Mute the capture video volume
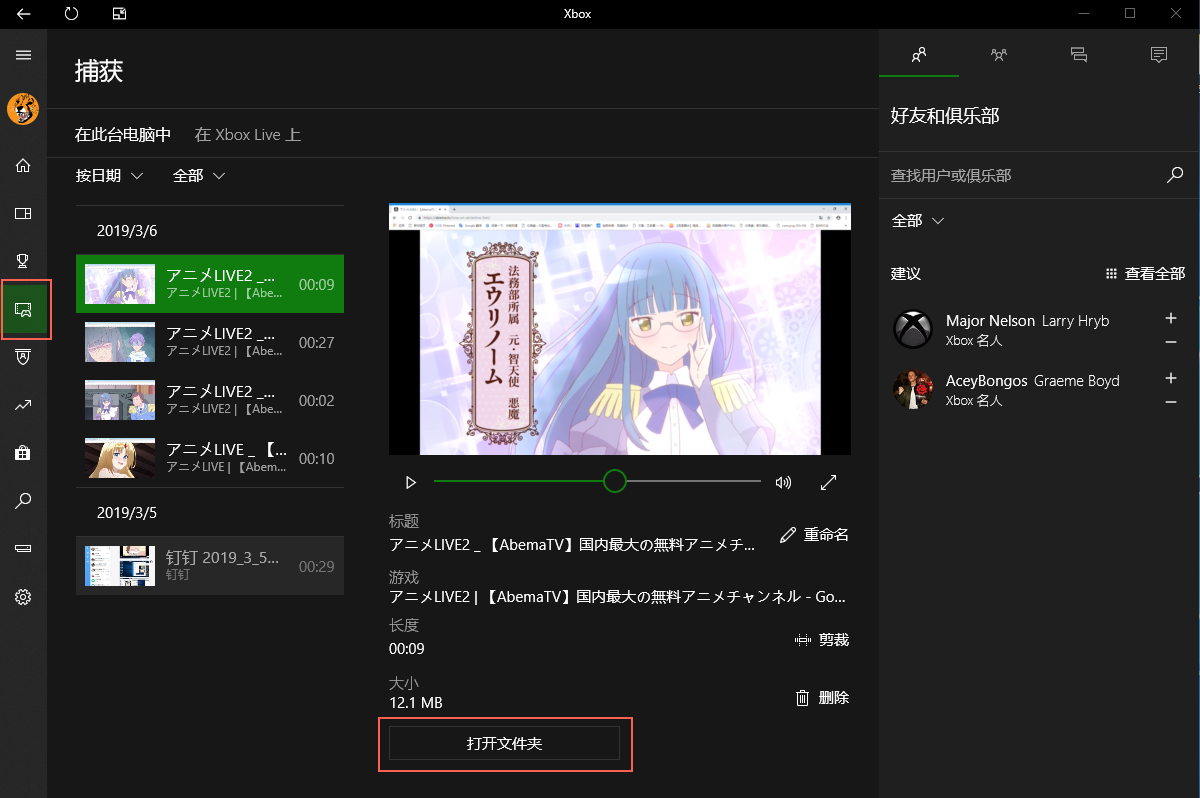 click(783, 482)
